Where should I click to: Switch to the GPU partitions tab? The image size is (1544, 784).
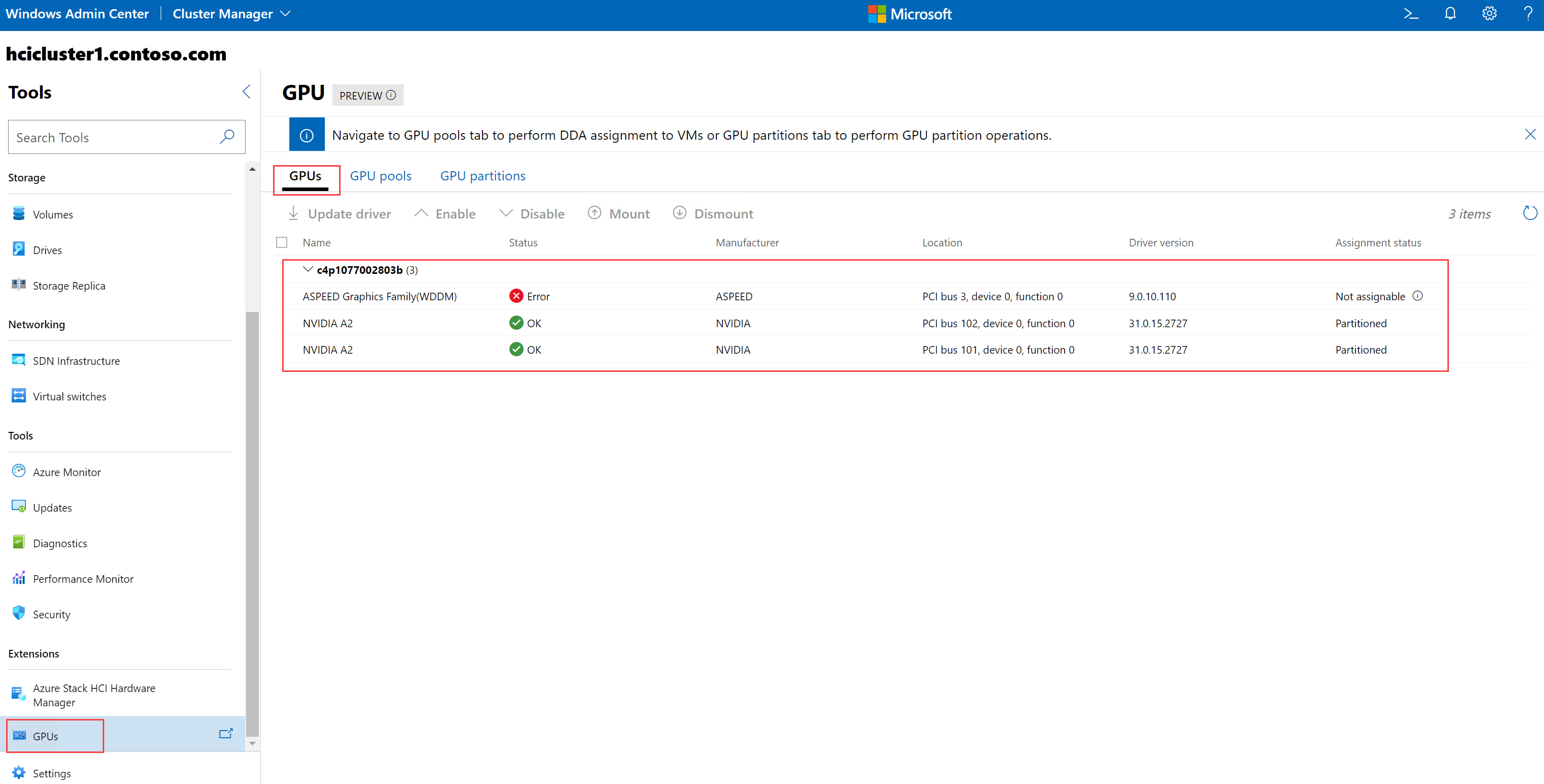482,176
